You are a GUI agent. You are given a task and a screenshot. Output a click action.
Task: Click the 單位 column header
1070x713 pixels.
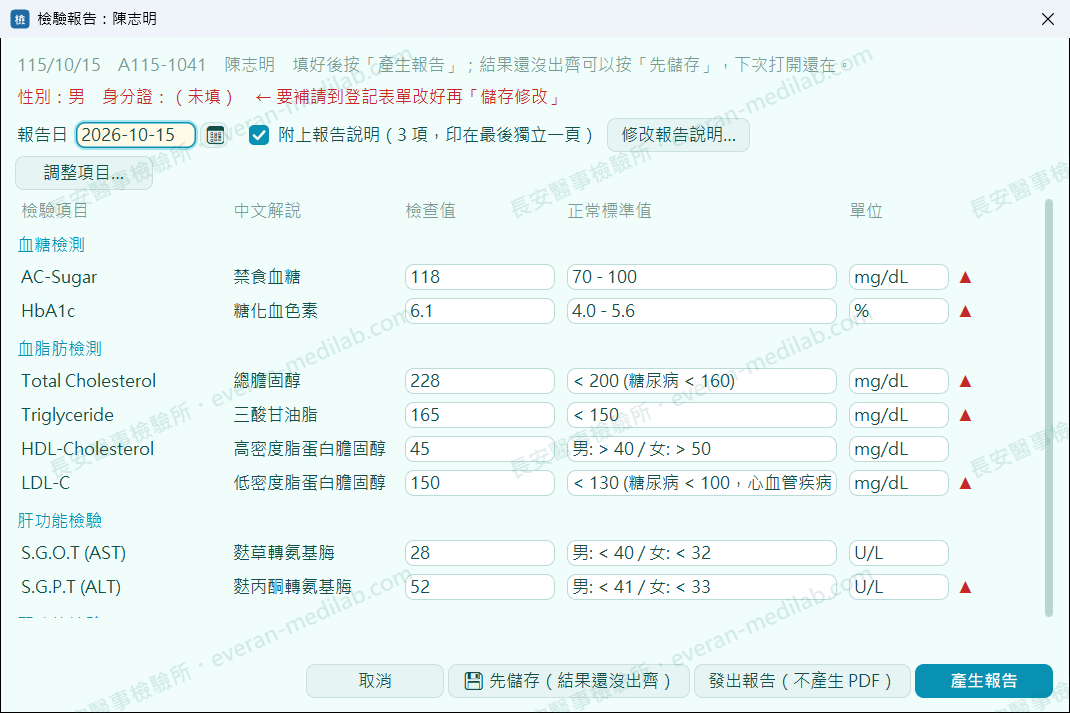865,210
